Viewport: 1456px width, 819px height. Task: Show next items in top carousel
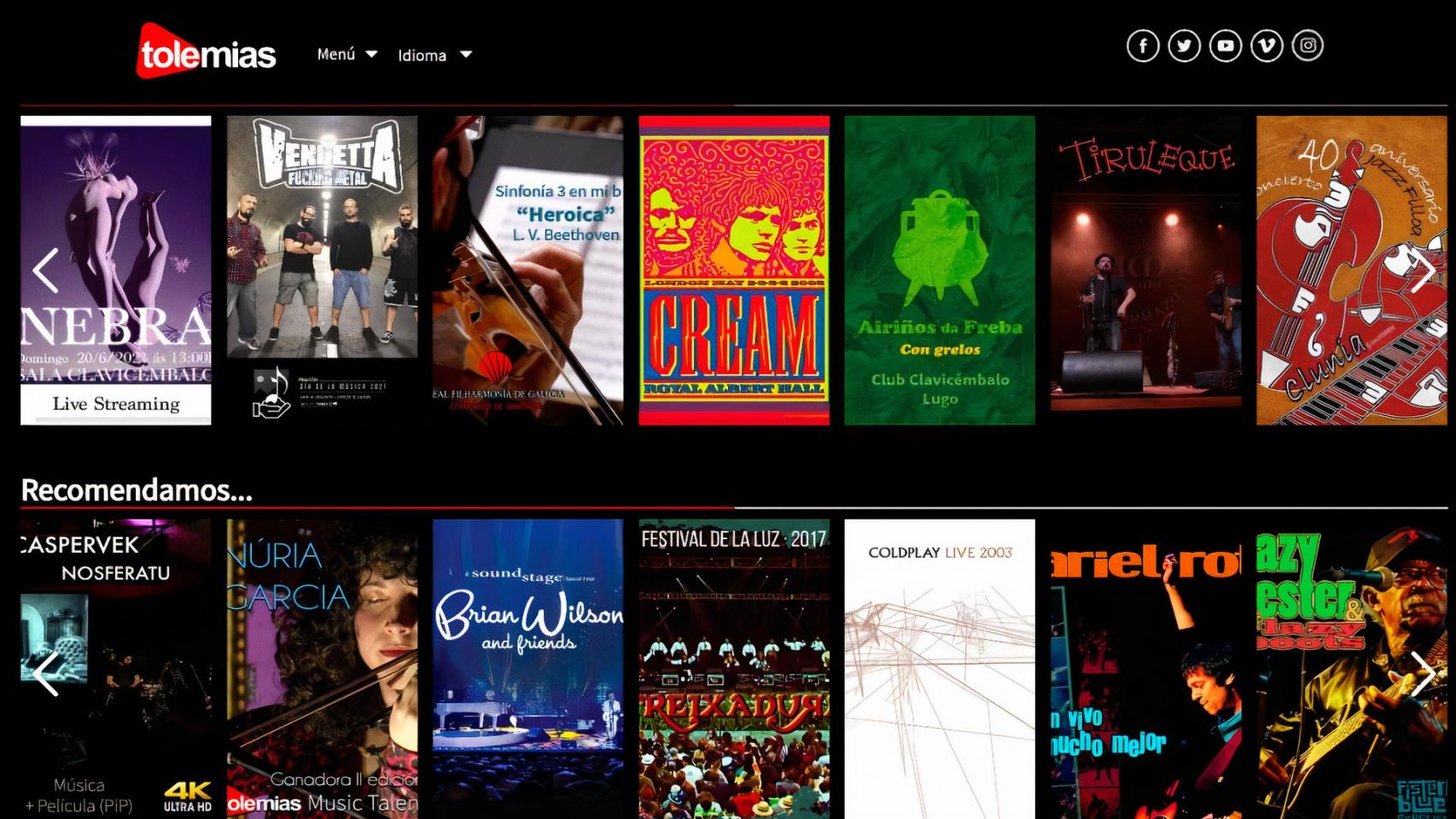pos(1422,270)
